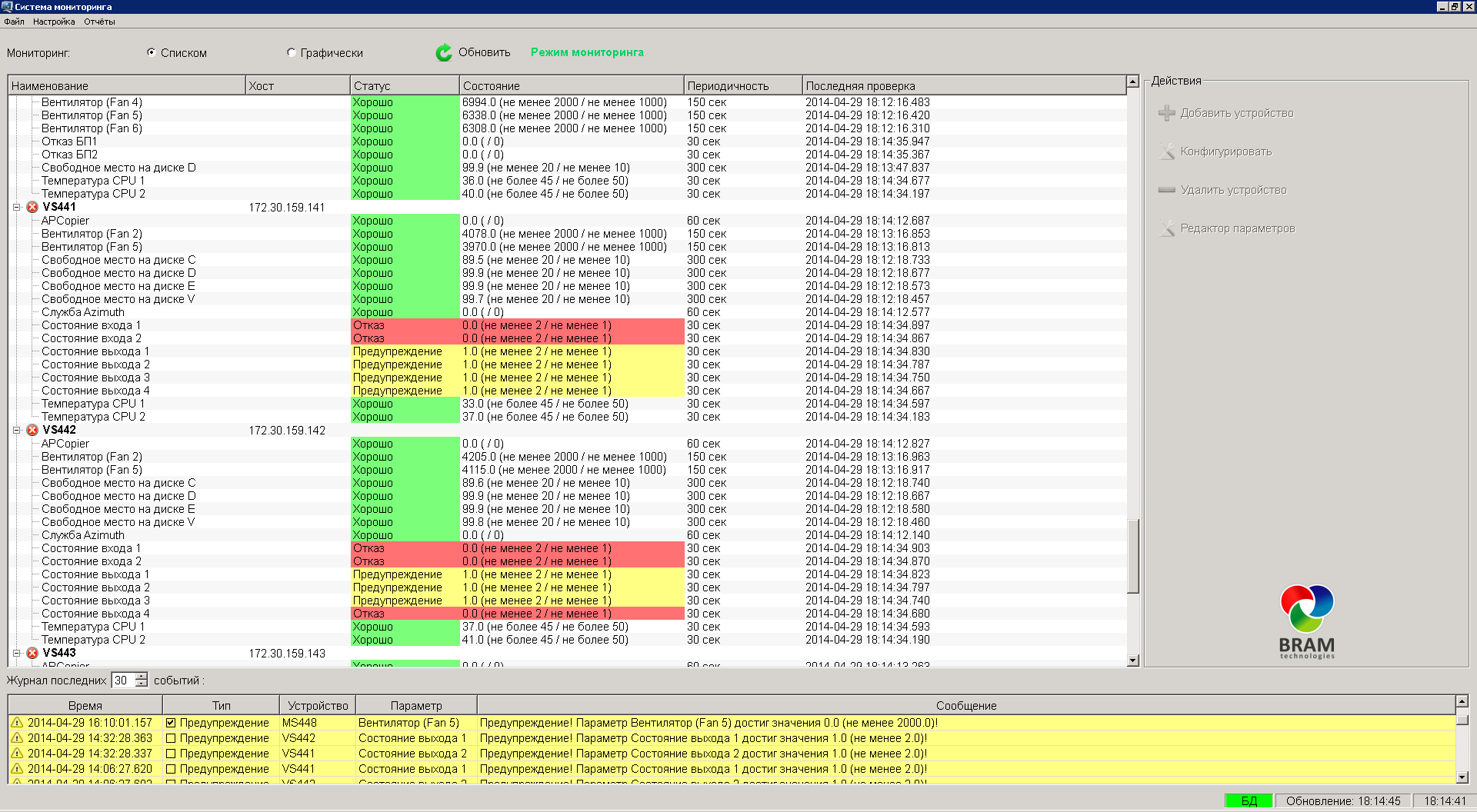
Task: Select Отказ БП1 row
Action: click(568, 141)
